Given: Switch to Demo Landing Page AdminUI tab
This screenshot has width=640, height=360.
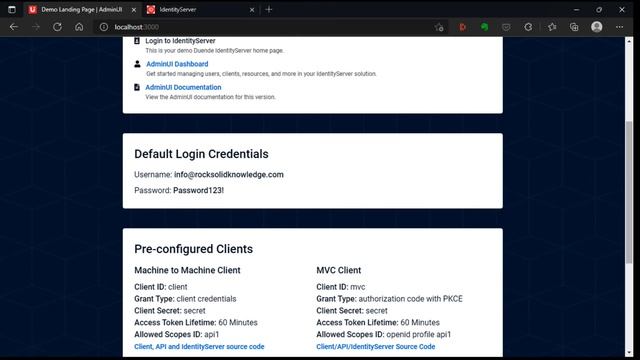Looking at the screenshot, I should pyautogui.click(x=82, y=10).
